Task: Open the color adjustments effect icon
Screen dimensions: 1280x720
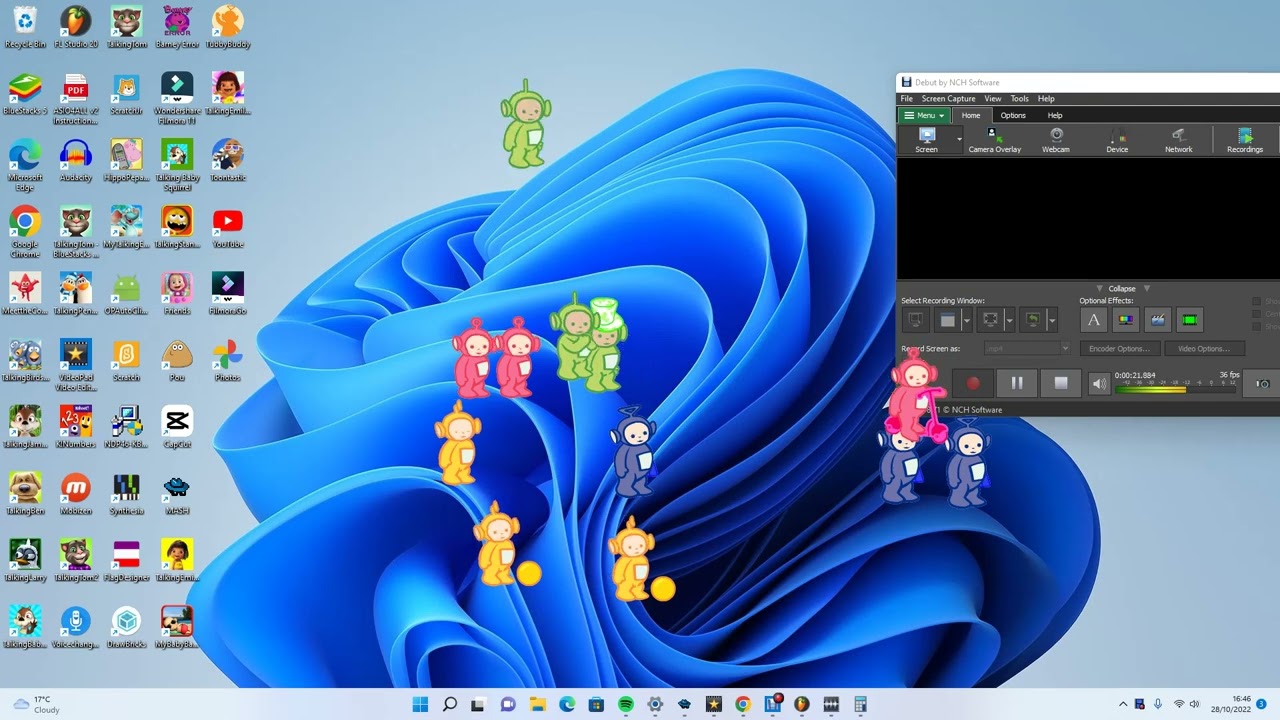Action: (1126, 320)
